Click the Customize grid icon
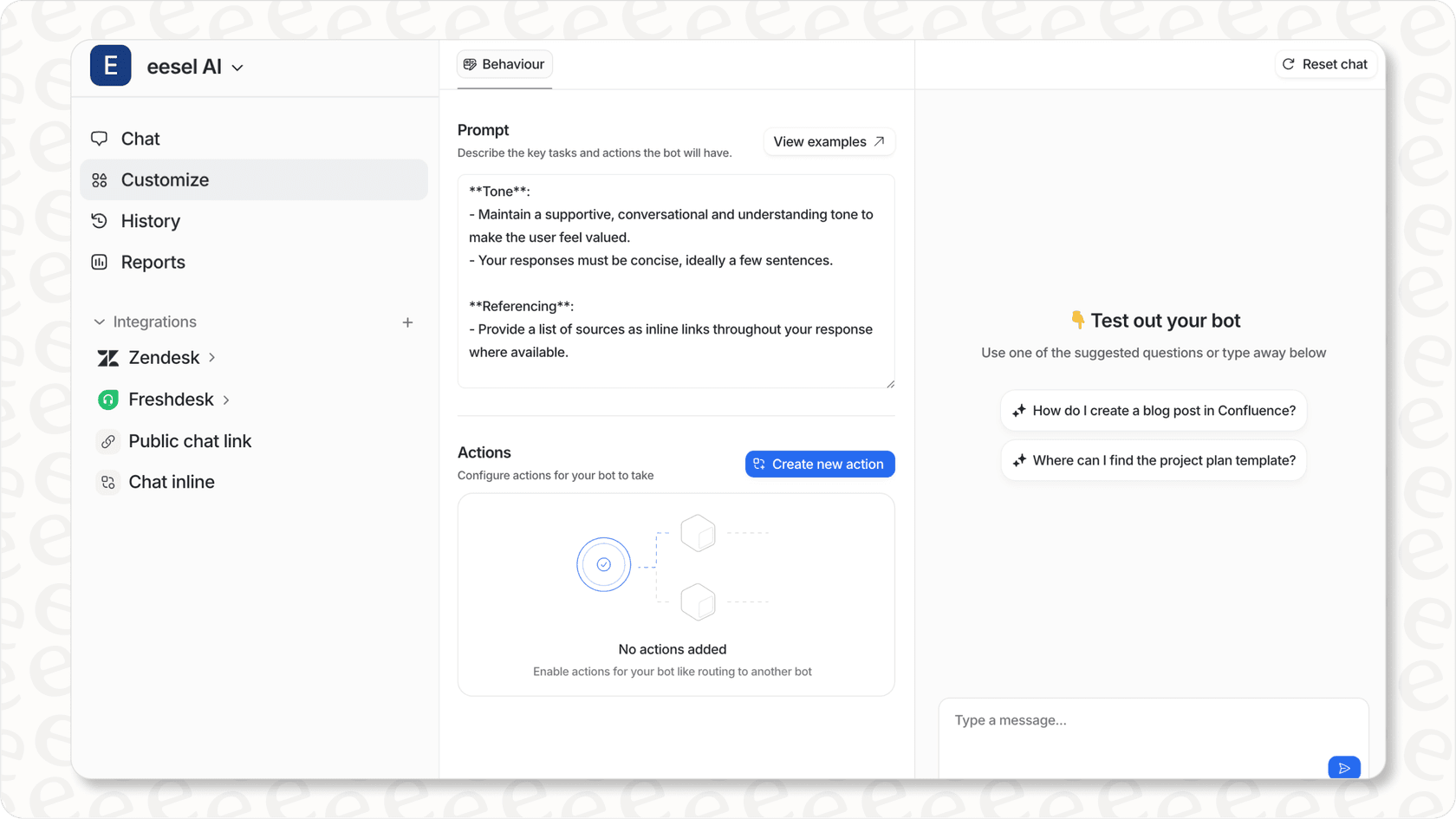Viewport: 1456px width, 819px height. click(x=100, y=180)
